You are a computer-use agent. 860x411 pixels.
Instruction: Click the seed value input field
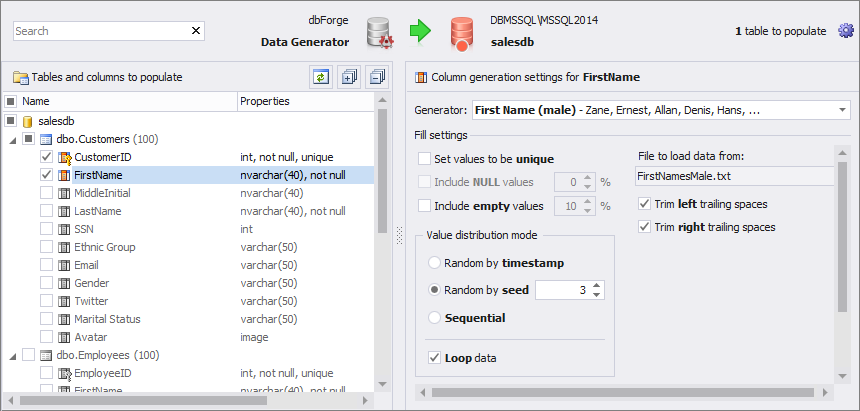562,290
